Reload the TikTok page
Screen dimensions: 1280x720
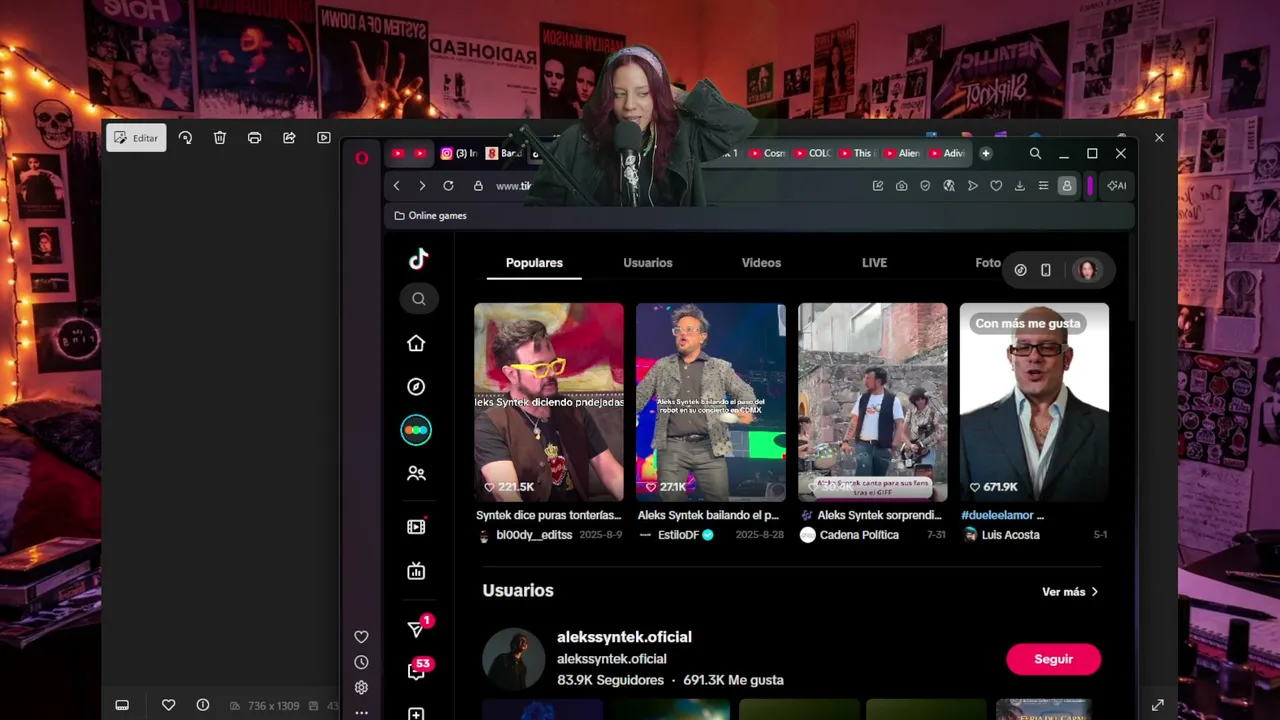[x=448, y=186]
